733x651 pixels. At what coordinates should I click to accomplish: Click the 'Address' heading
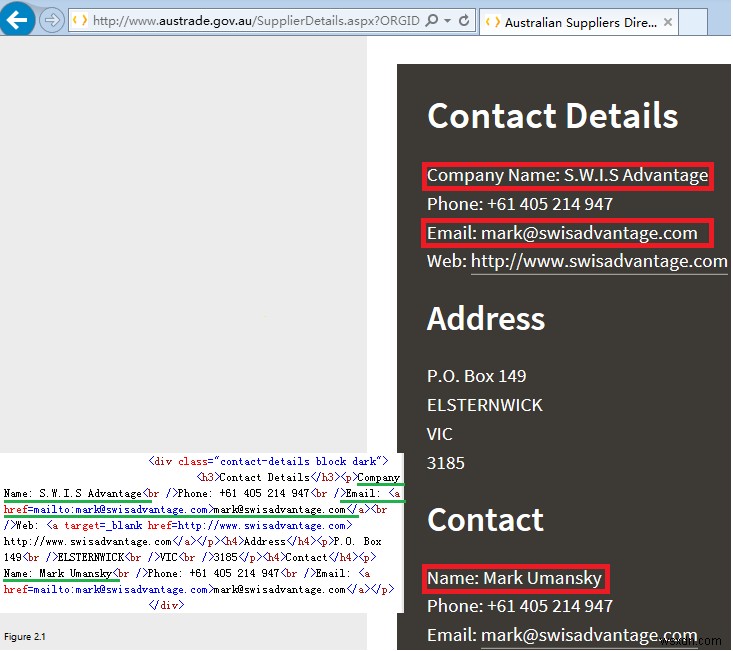tap(486, 319)
